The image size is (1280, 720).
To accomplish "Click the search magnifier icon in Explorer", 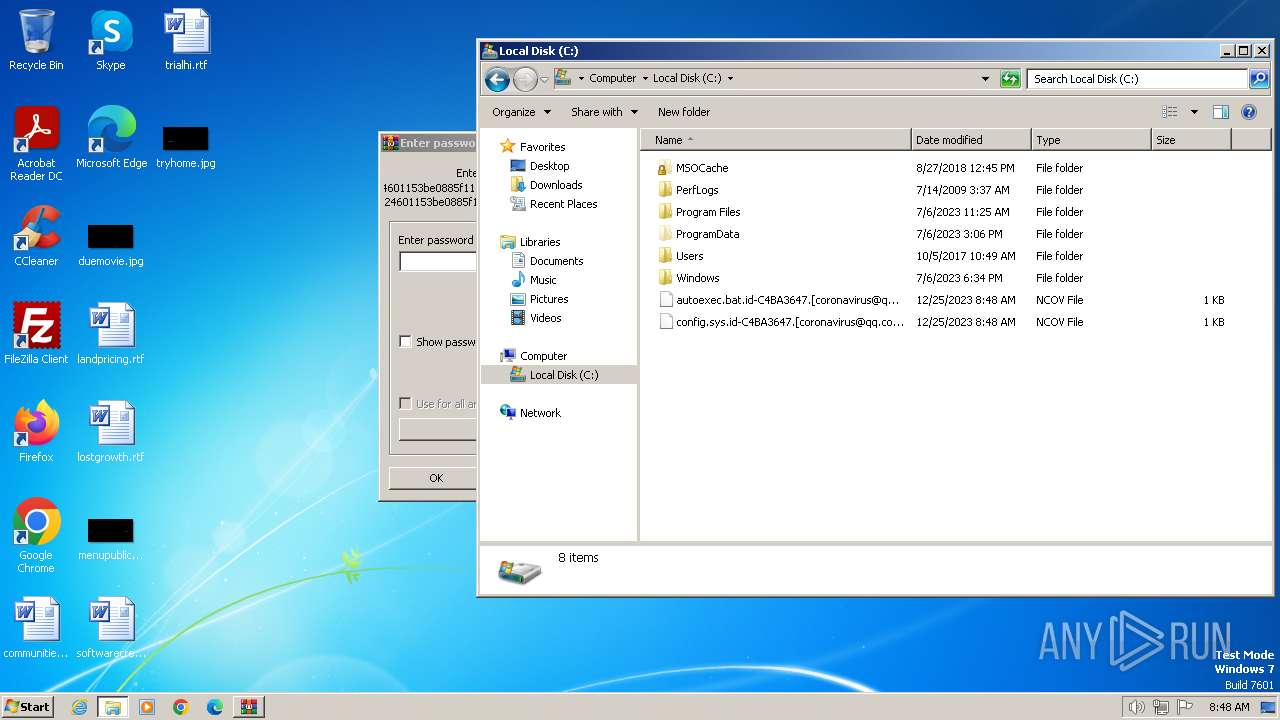I will [x=1259, y=79].
